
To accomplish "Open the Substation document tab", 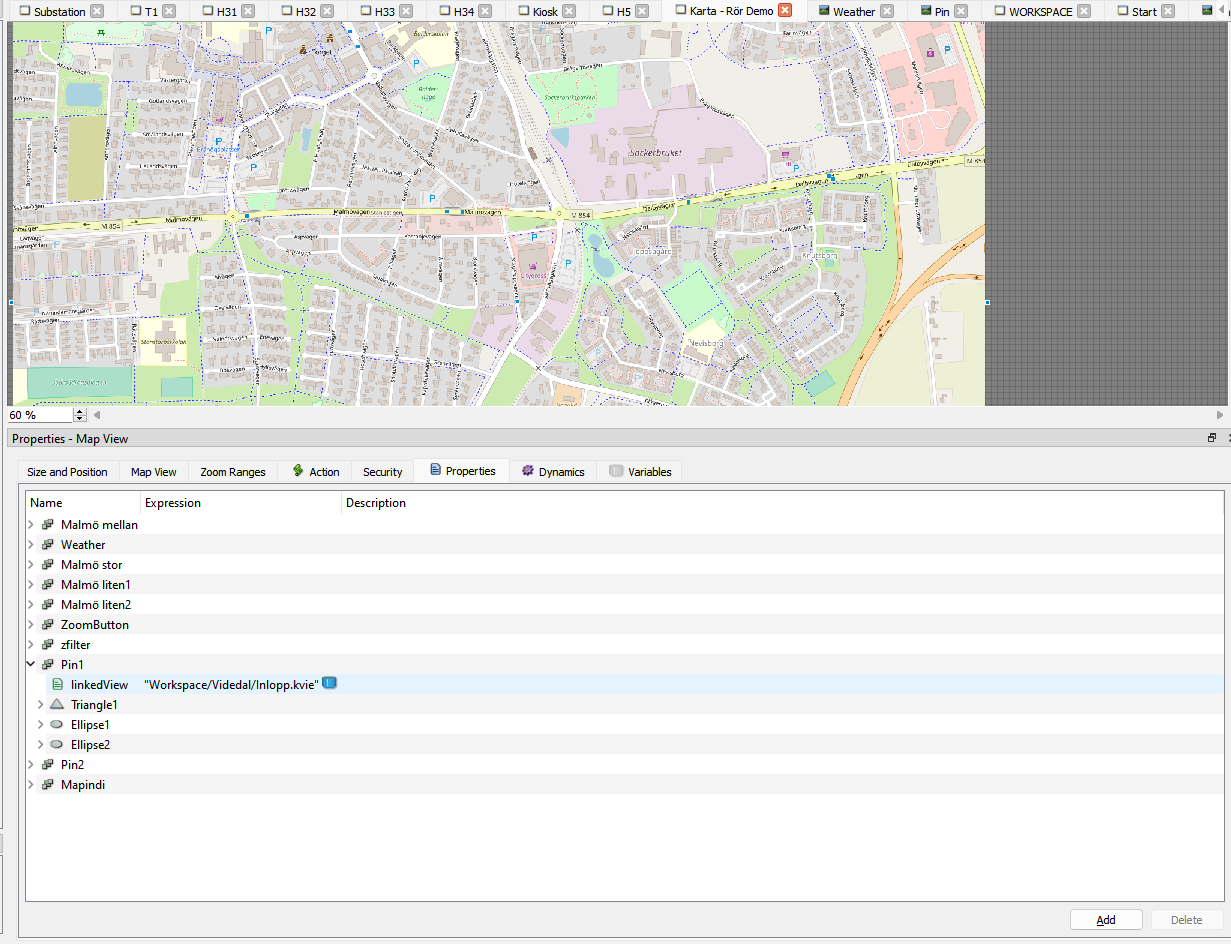I will pos(59,12).
